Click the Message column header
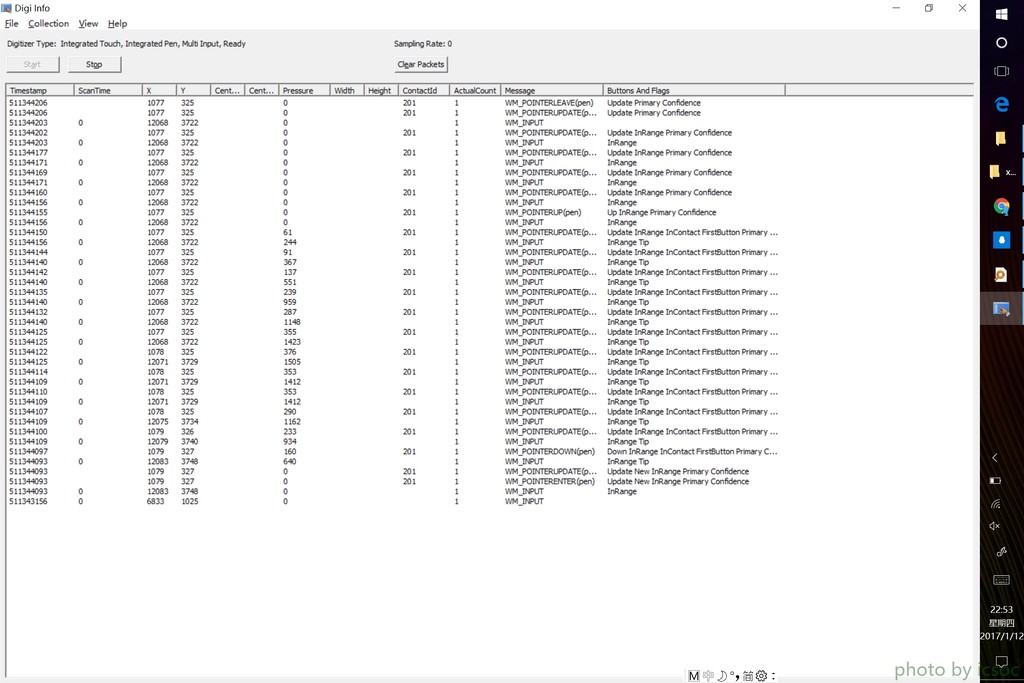The image size is (1024, 683). coord(552,90)
